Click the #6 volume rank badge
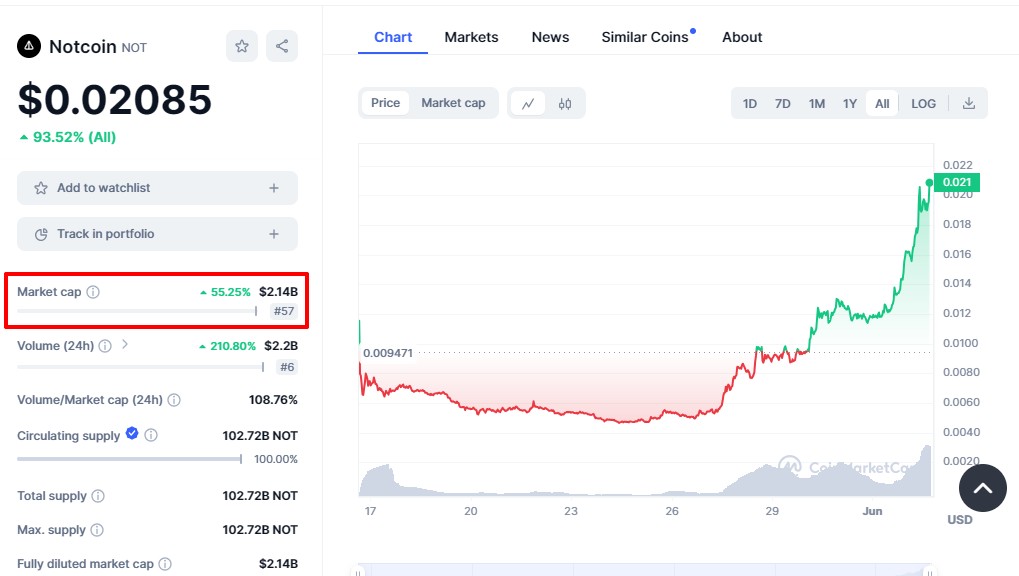Viewport: 1019px width, 576px height. click(x=287, y=367)
